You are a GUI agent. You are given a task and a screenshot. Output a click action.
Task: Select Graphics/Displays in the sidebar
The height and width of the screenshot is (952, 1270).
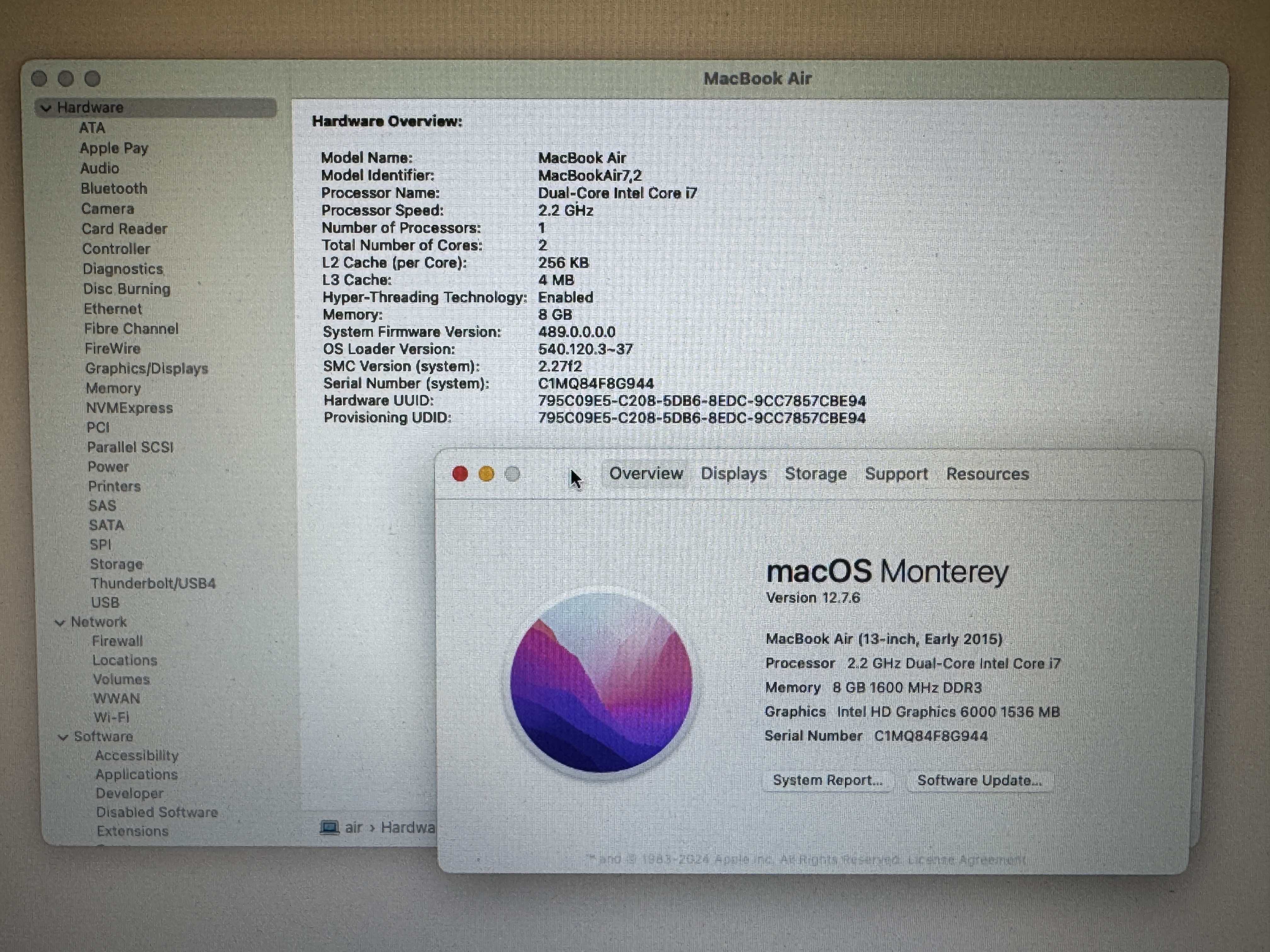pos(146,368)
